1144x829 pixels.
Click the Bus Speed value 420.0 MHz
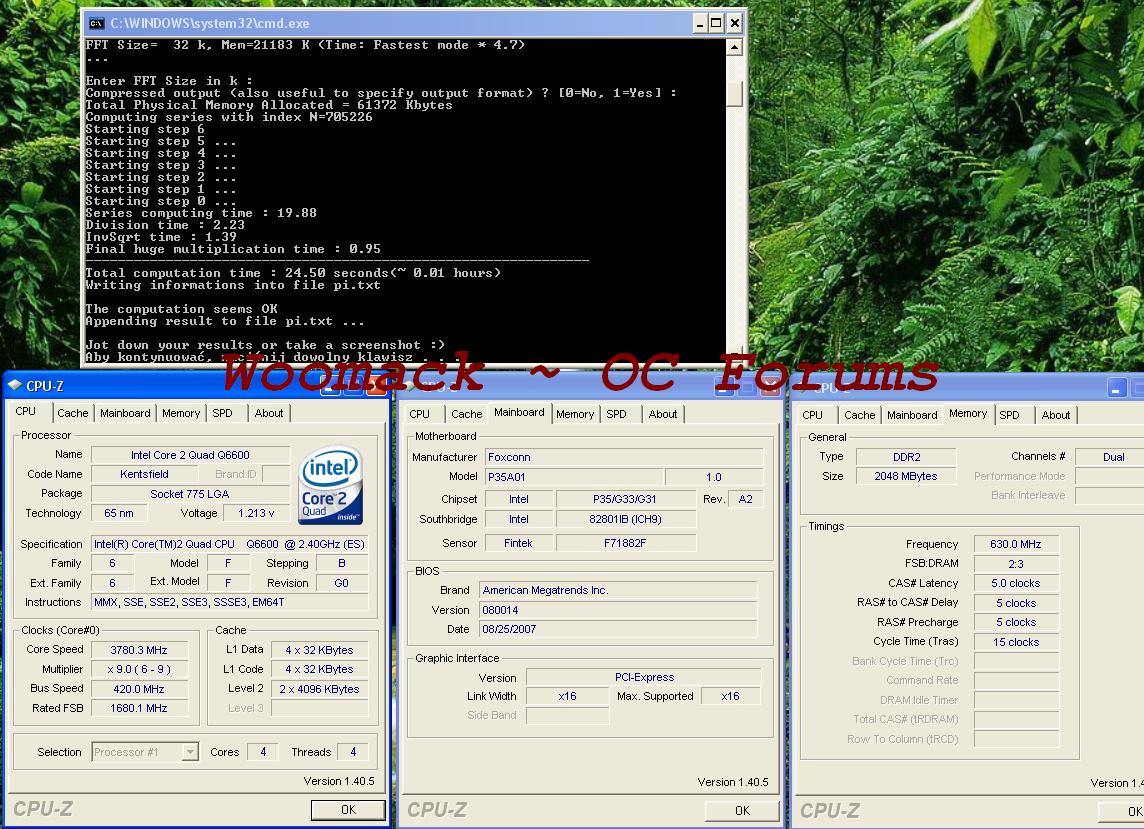click(x=139, y=688)
